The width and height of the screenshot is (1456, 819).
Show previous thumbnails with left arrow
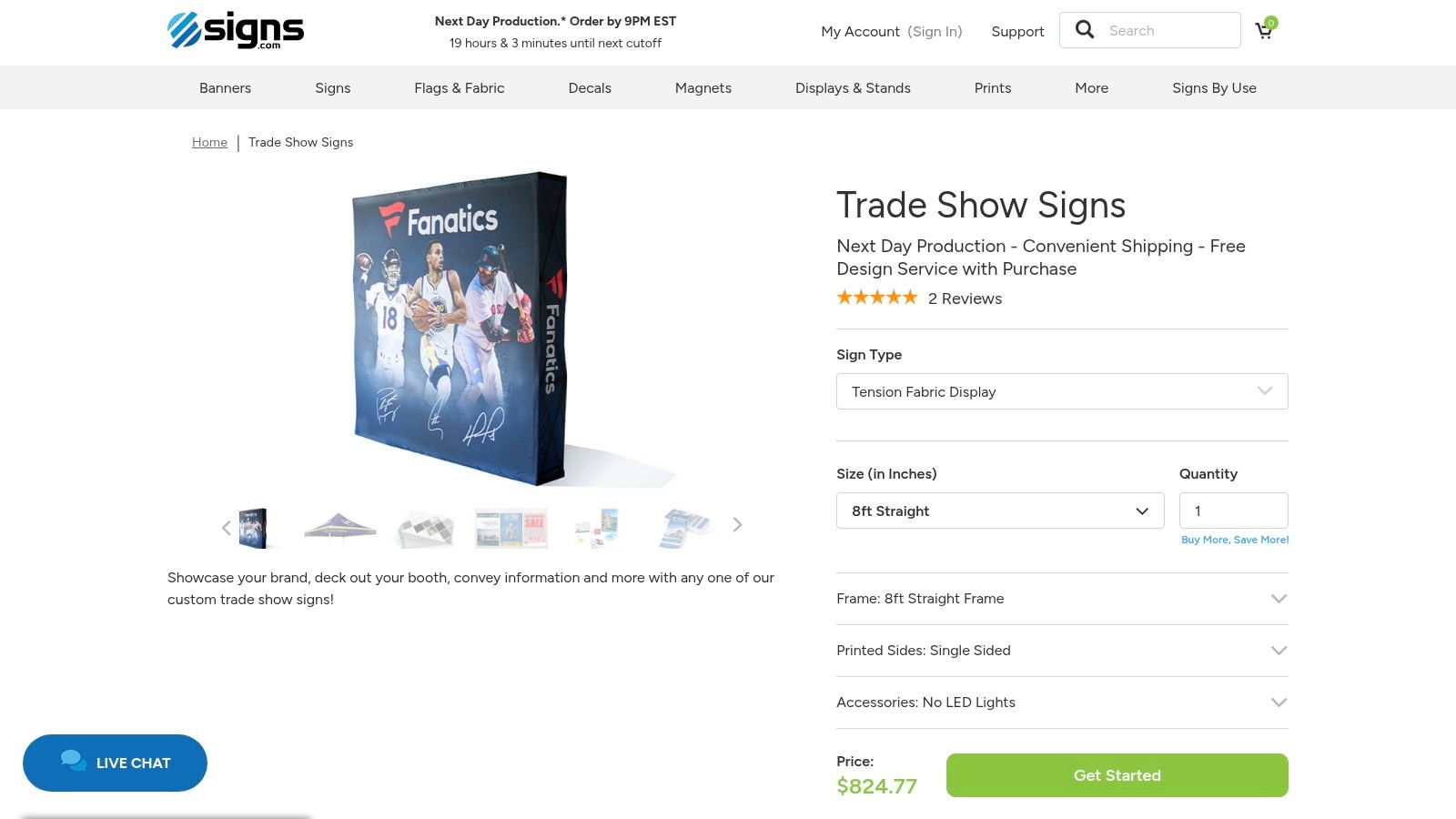(x=227, y=528)
